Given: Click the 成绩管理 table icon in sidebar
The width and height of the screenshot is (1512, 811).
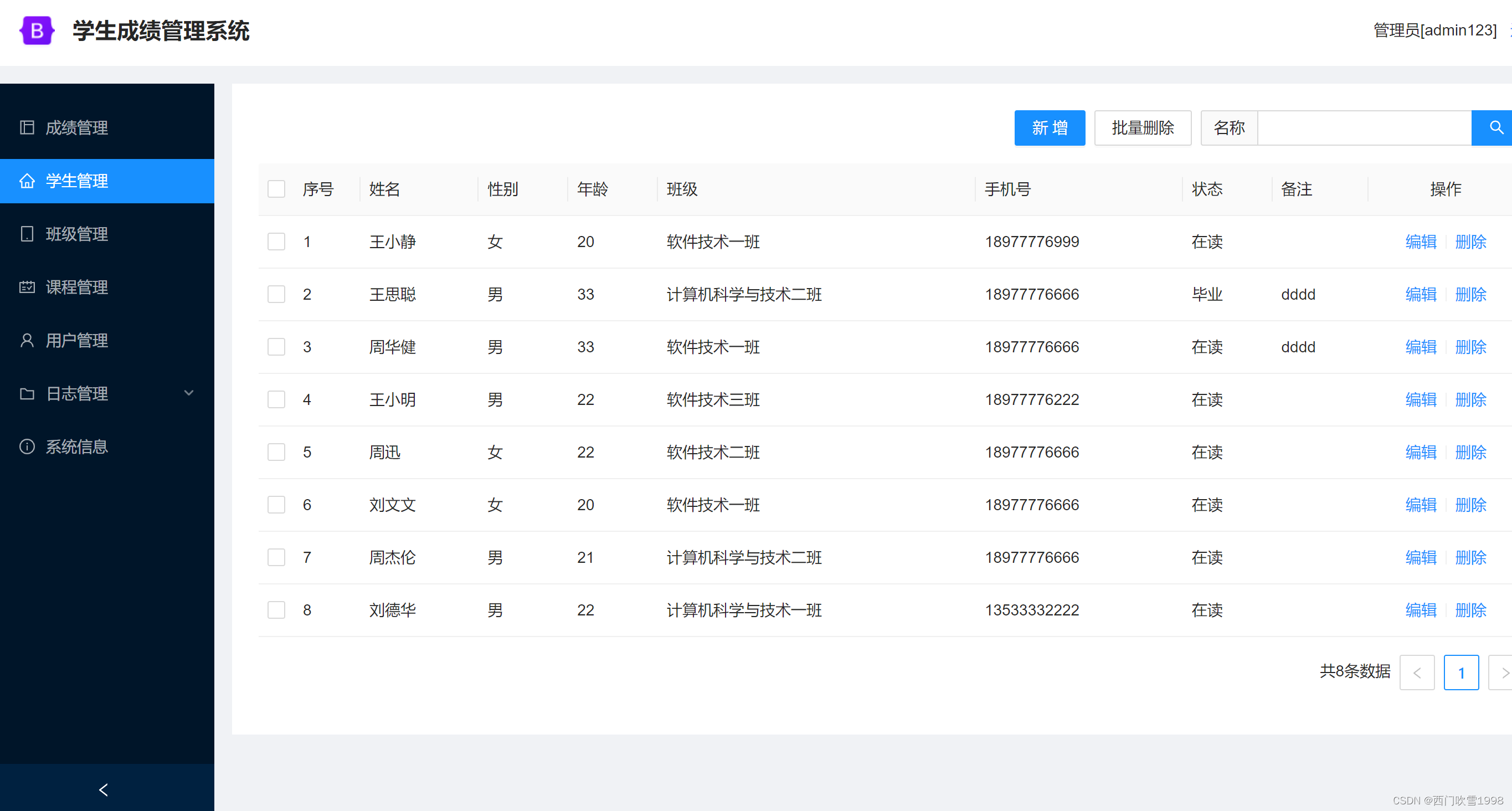Looking at the screenshot, I should [27, 127].
